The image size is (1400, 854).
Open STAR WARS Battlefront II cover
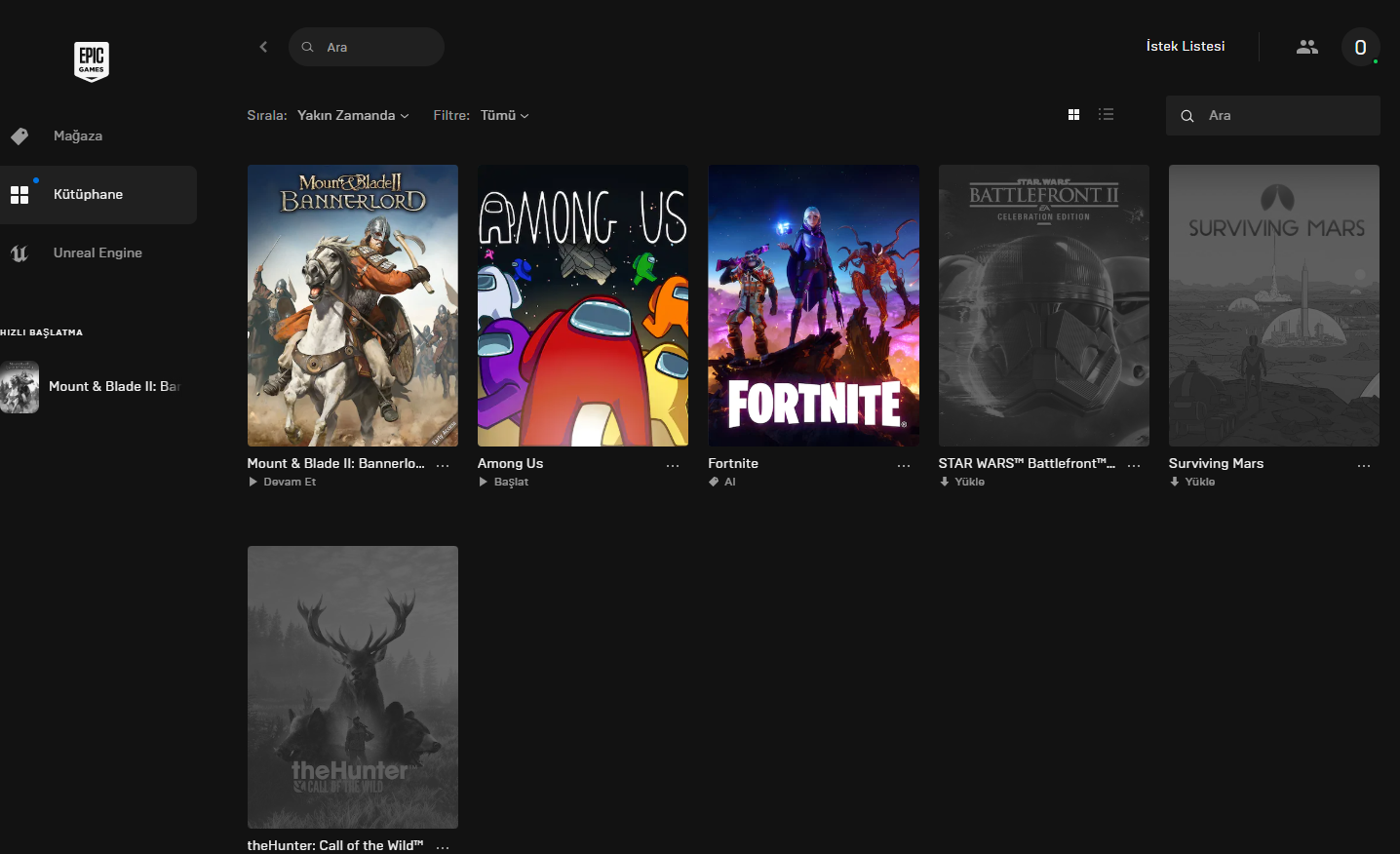point(1044,305)
